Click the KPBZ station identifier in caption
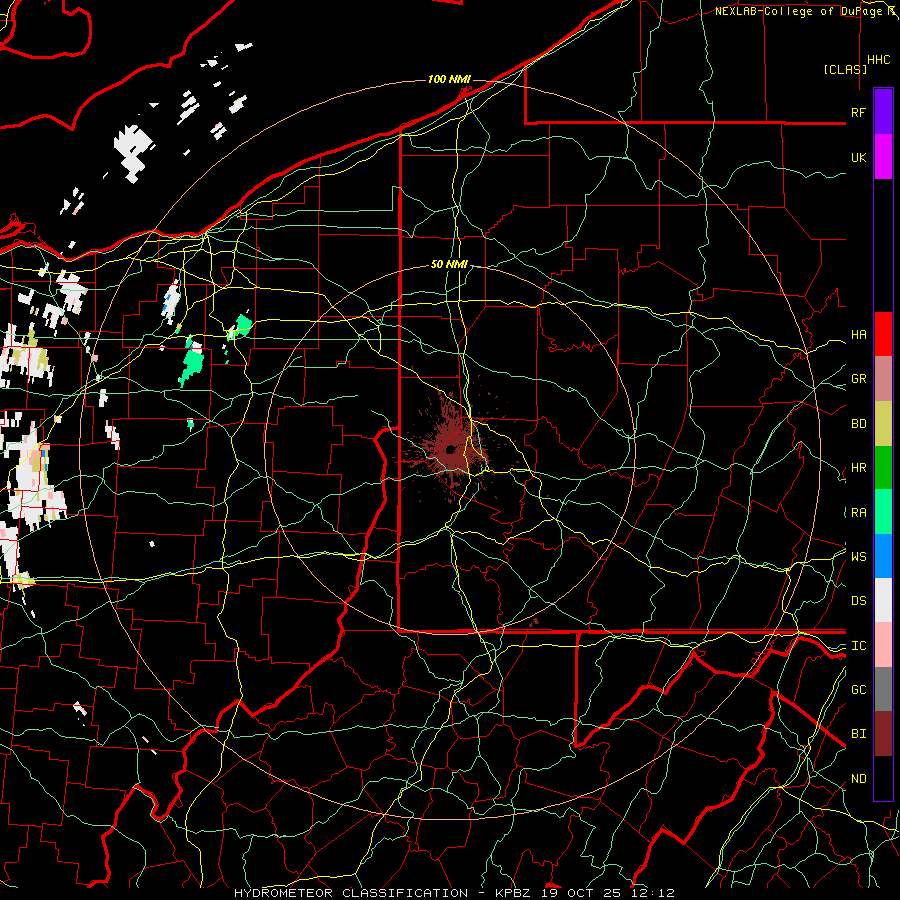 tap(513, 893)
